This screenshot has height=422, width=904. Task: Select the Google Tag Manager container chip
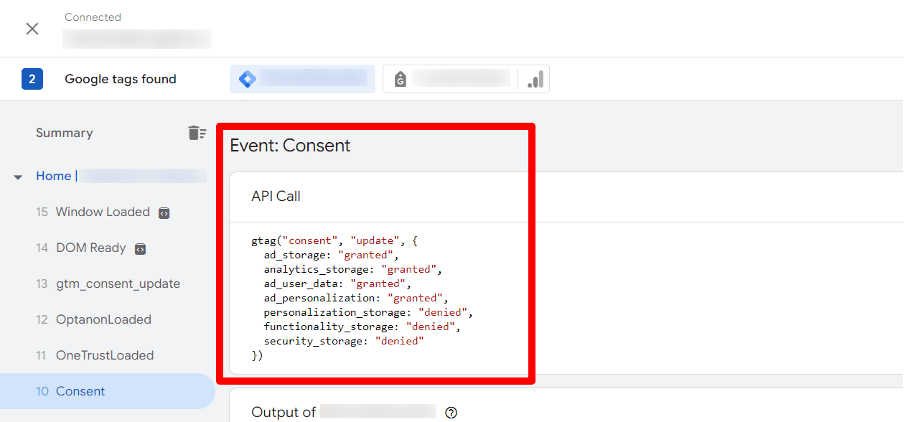tap(302, 79)
